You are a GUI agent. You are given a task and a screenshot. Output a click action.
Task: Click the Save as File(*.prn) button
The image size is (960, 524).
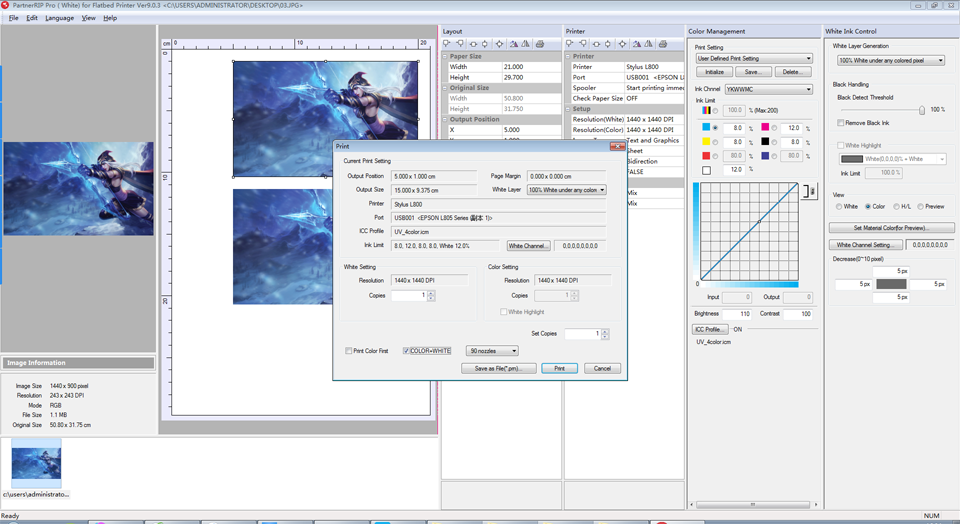(498, 369)
